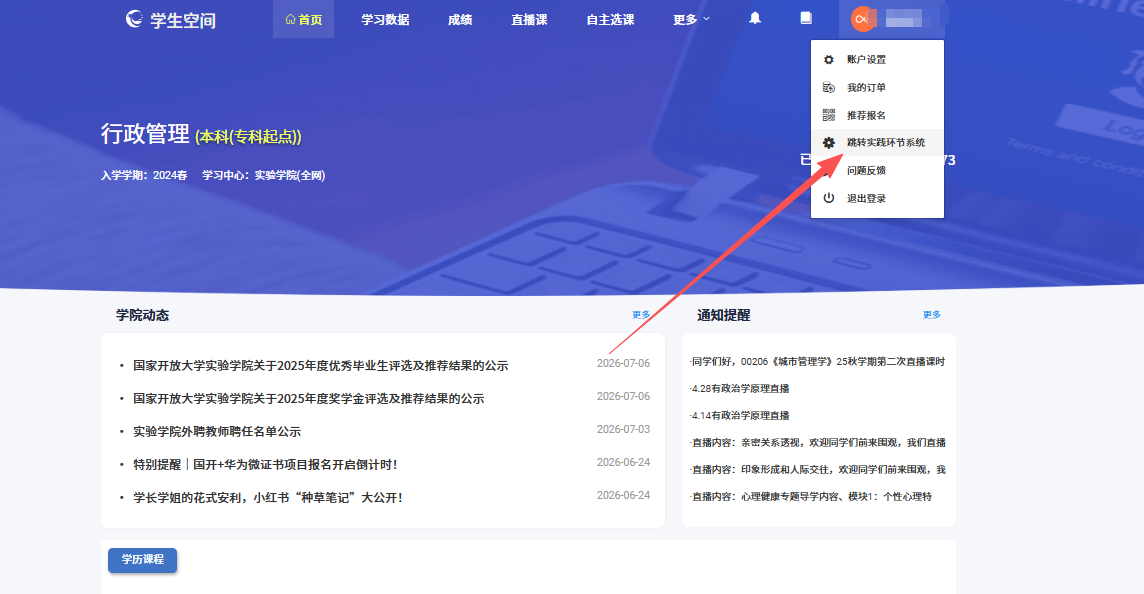Click the order icon beside 我的订单
The height and width of the screenshot is (594, 1144).
pos(829,88)
